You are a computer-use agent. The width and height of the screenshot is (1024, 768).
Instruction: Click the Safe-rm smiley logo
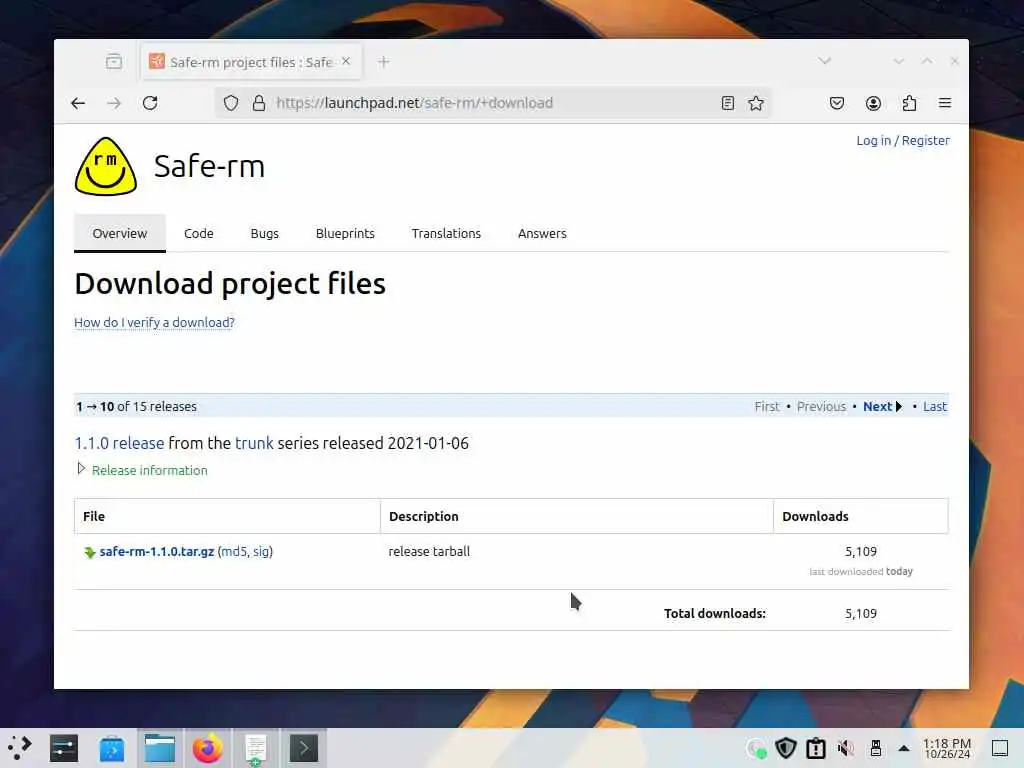106,166
